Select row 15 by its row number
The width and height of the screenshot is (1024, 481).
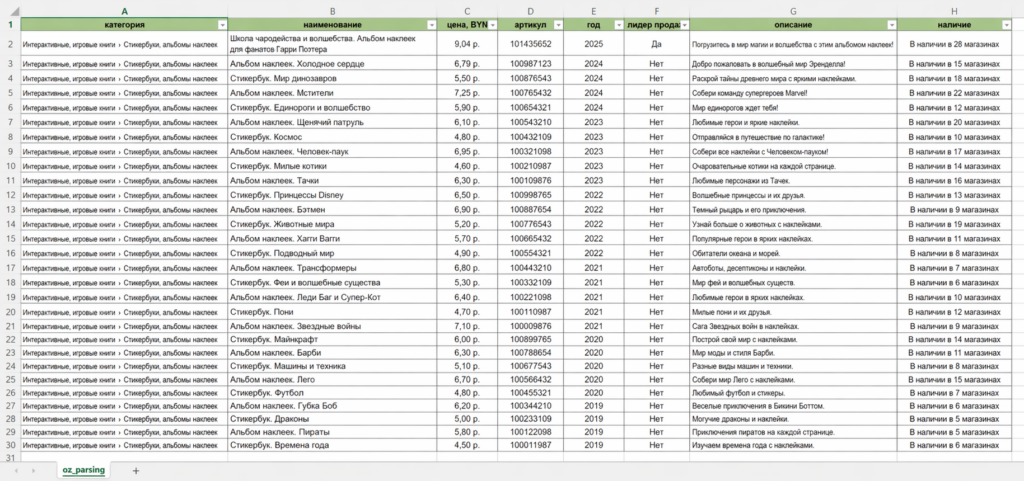(x=10, y=239)
